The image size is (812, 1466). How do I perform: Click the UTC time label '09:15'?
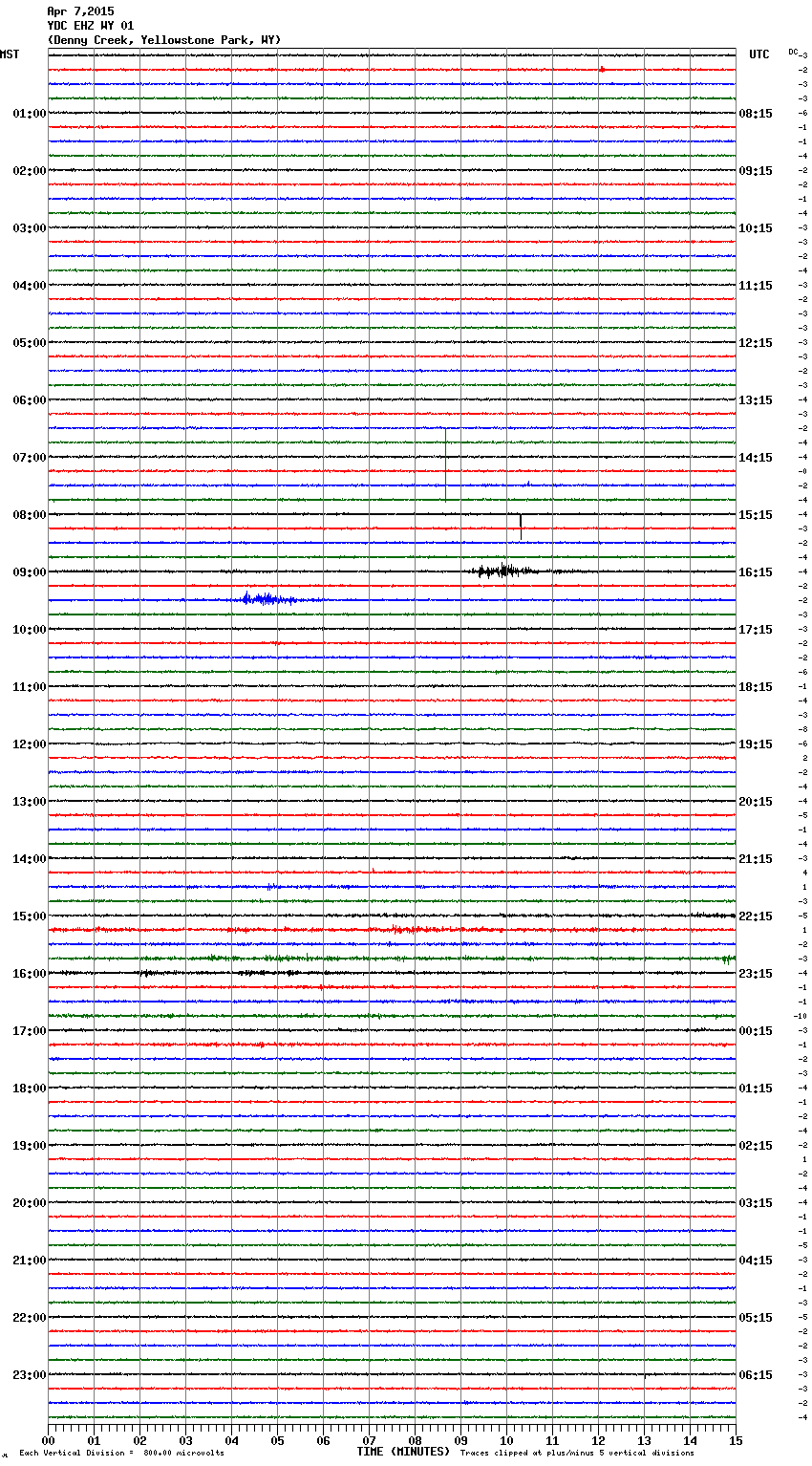click(756, 171)
